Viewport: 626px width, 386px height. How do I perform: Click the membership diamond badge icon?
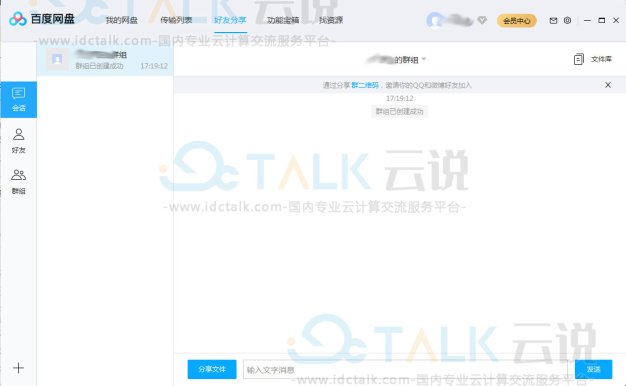pos(482,20)
